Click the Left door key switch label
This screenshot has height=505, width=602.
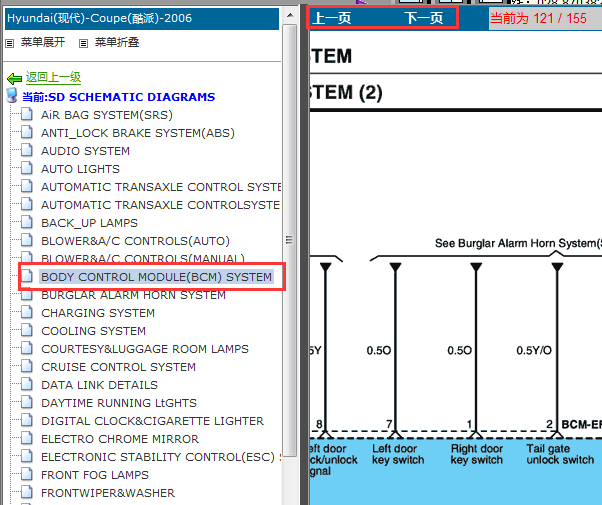[x=398, y=454]
